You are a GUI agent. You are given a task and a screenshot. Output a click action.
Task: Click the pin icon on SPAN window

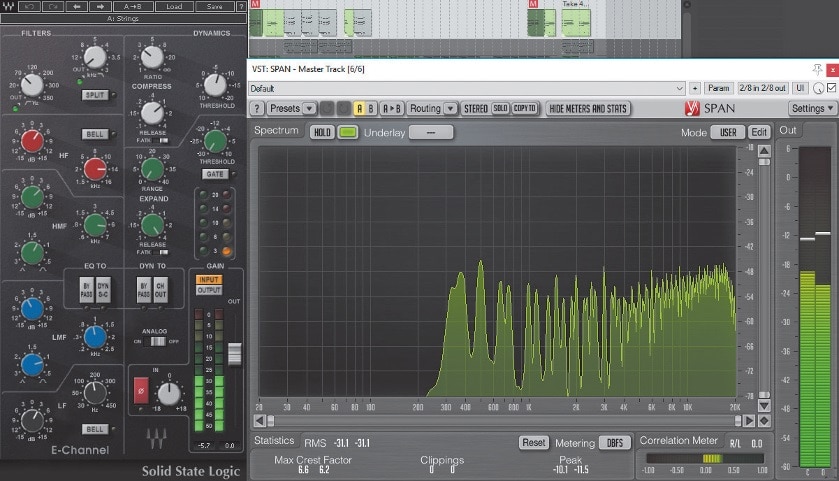817,69
